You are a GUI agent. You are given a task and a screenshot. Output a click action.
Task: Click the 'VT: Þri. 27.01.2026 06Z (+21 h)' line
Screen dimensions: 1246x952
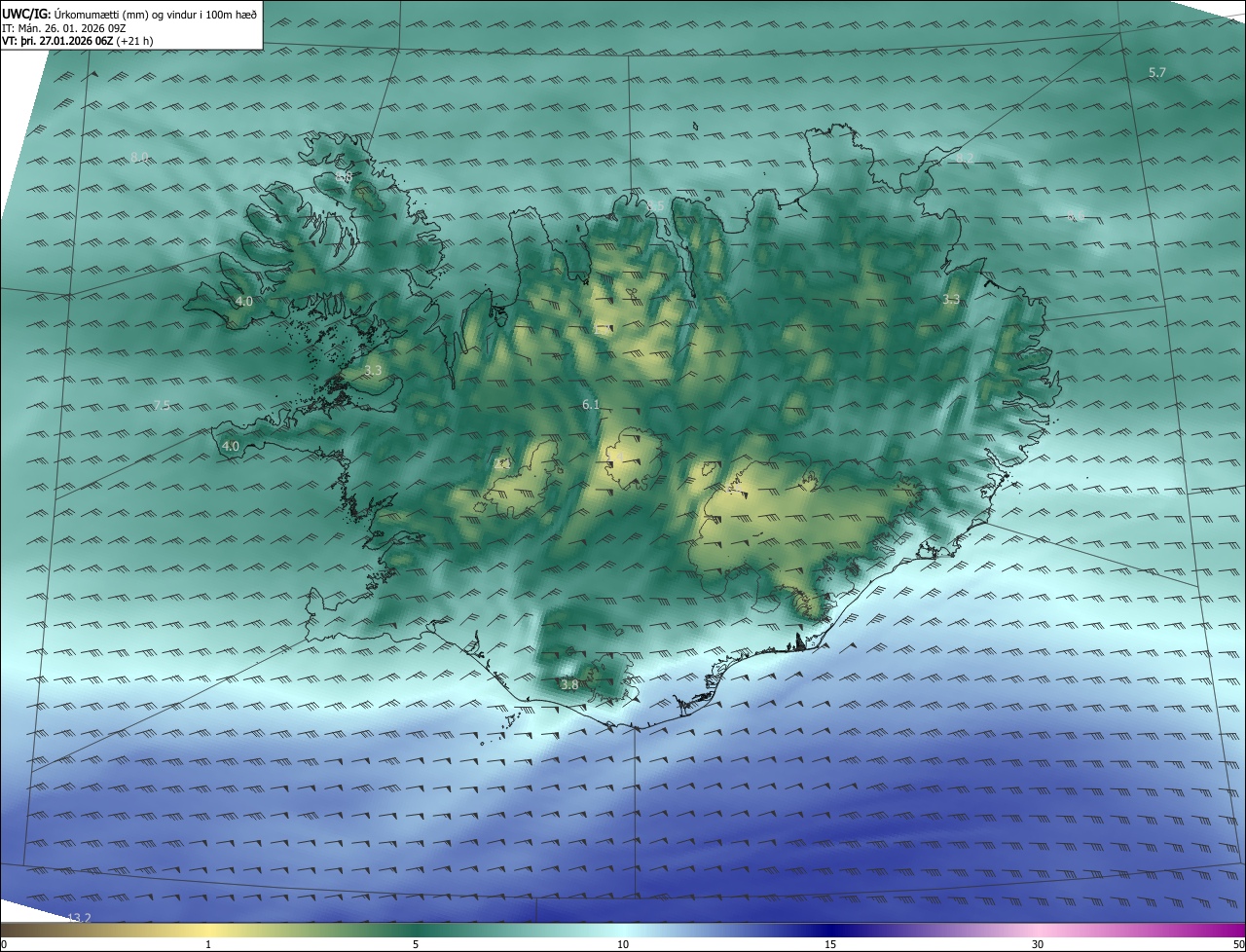coord(77,41)
